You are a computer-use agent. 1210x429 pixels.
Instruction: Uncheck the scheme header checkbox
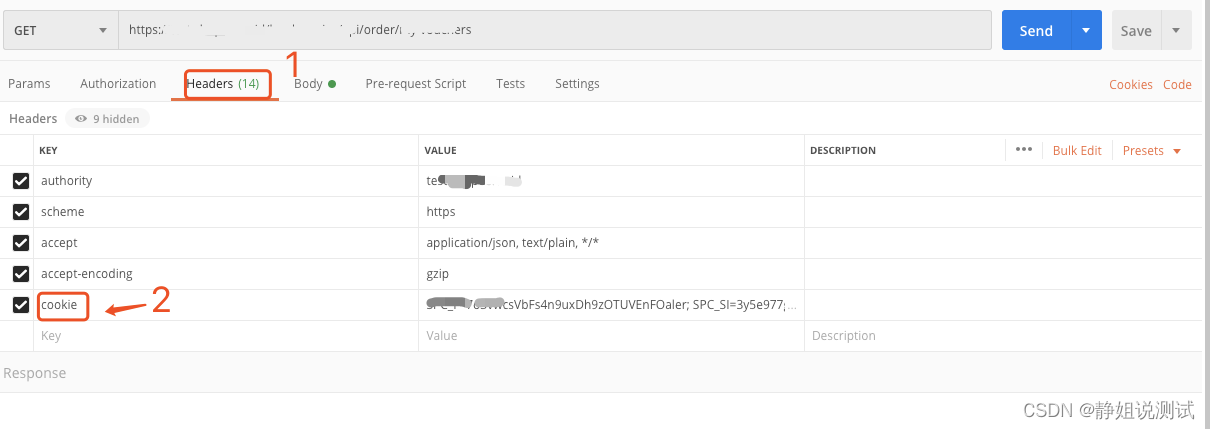tap(20, 212)
